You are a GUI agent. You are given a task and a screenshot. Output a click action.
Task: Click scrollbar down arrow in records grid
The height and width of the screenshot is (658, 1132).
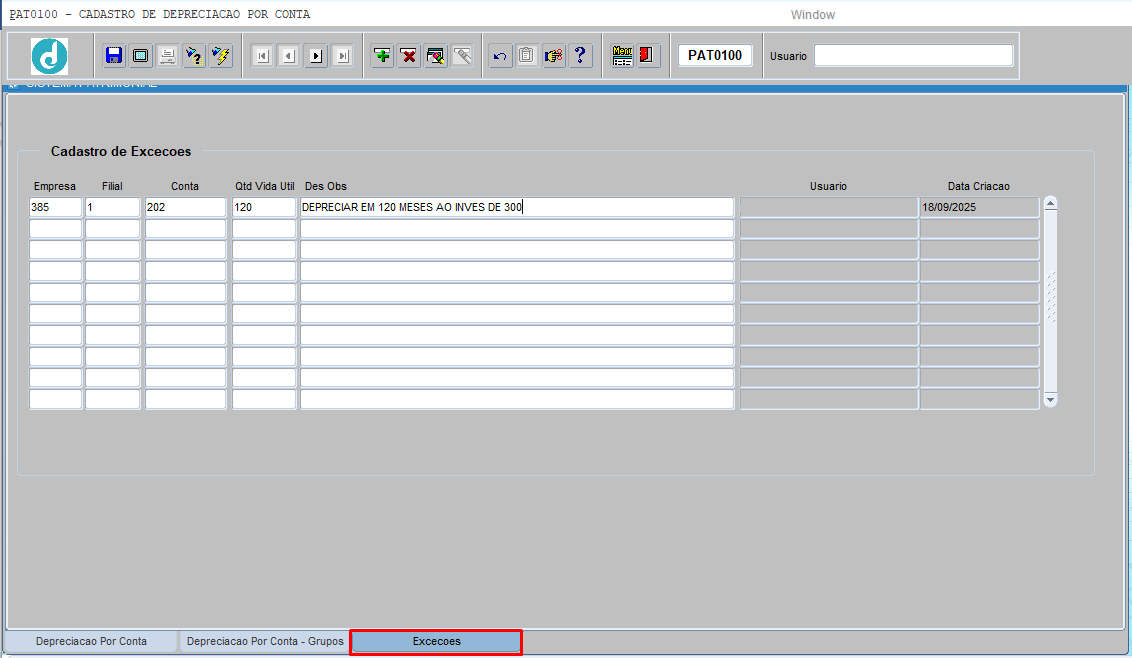pos(1050,399)
